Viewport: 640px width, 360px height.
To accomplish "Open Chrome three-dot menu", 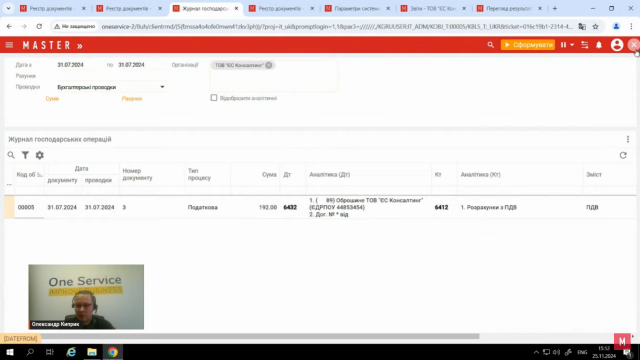I will point(631,27).
